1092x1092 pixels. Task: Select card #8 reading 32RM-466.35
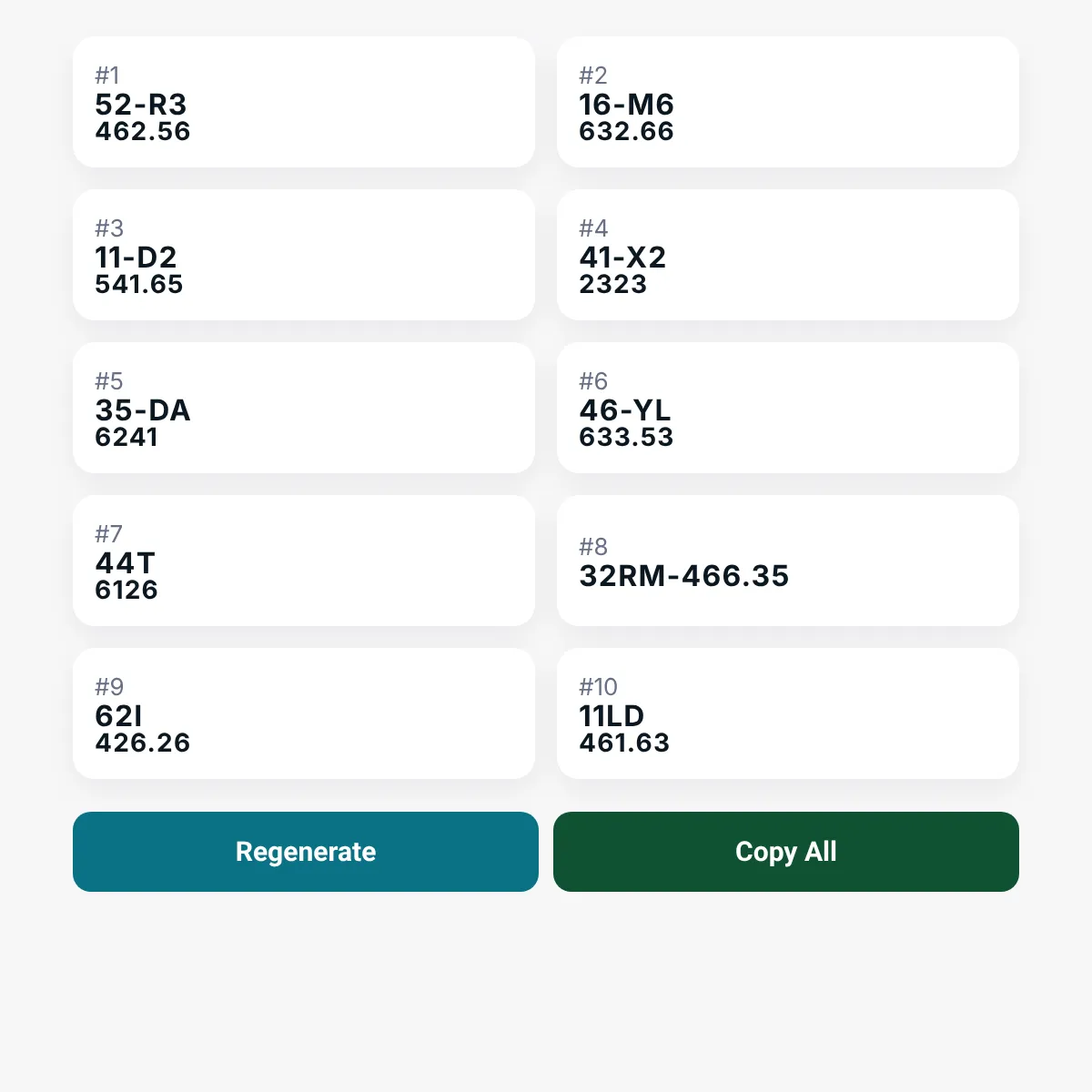(x=788, y=561)
